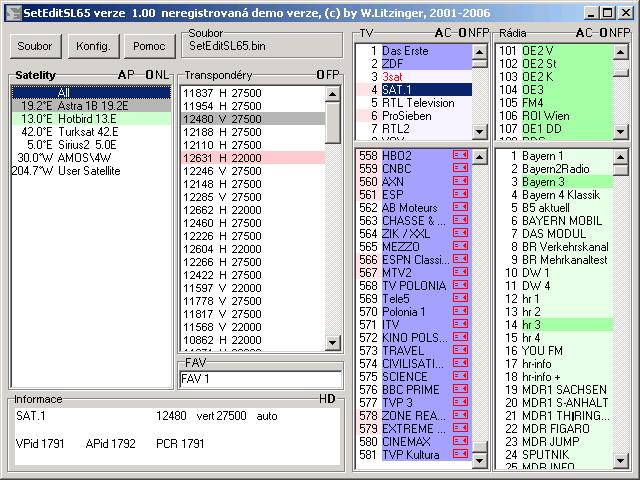
Task: Click the NFP sort letters above Rádia list
Action: [619, 33]
